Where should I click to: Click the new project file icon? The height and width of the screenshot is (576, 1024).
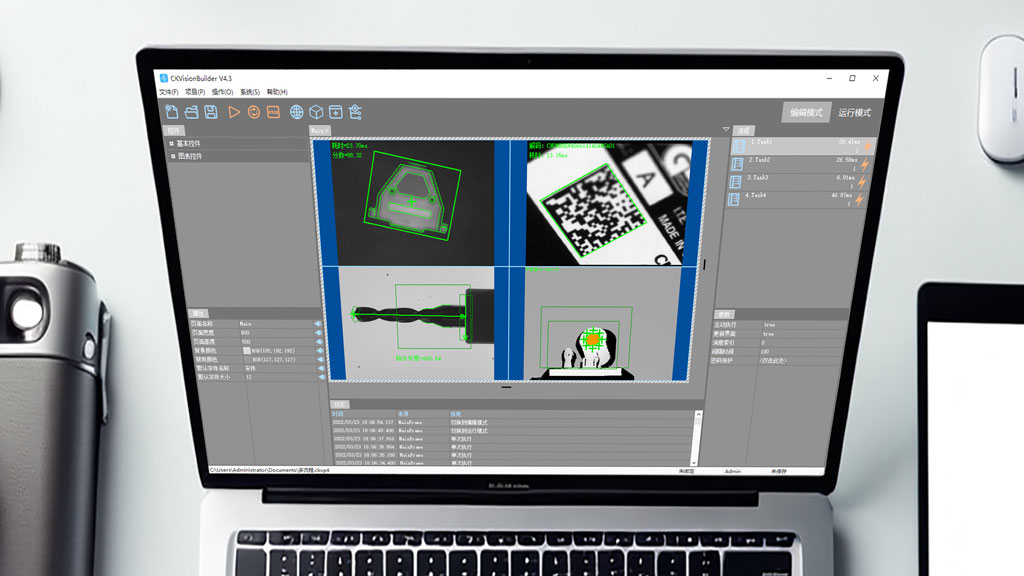click(172, 112)
